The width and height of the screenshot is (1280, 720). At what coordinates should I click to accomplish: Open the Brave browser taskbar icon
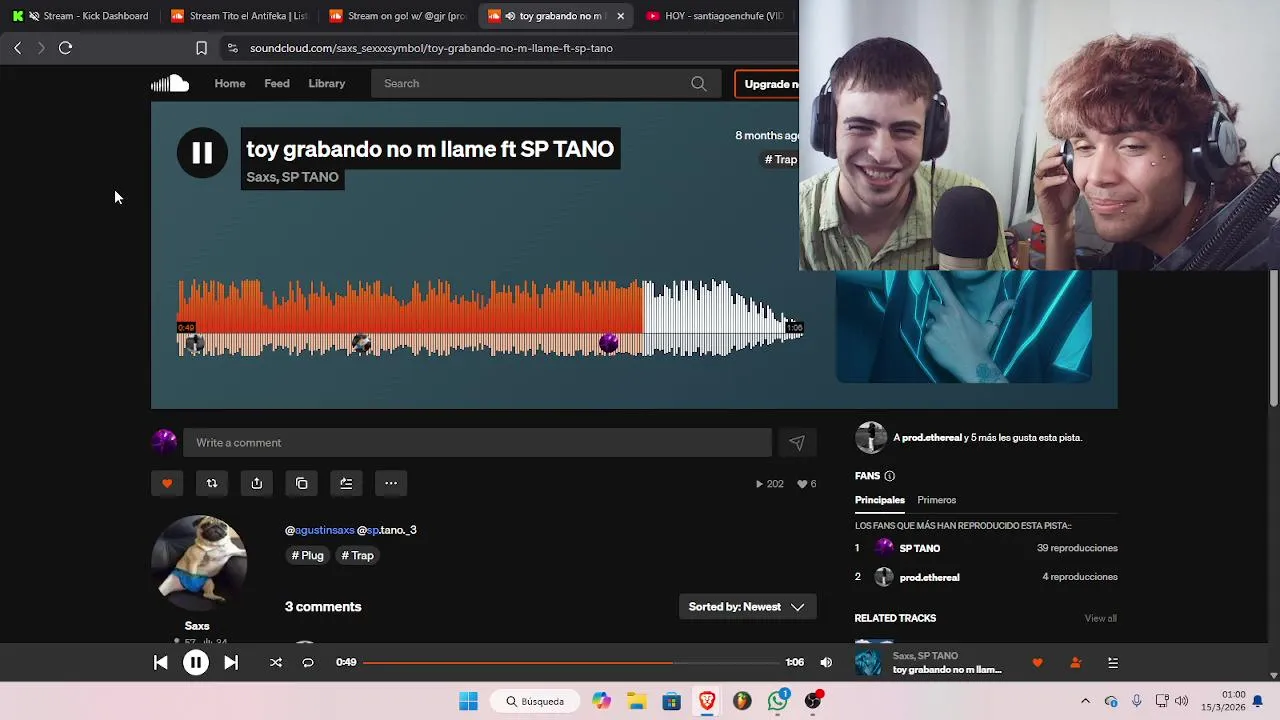pyautogui.click(x=707, y=701)
